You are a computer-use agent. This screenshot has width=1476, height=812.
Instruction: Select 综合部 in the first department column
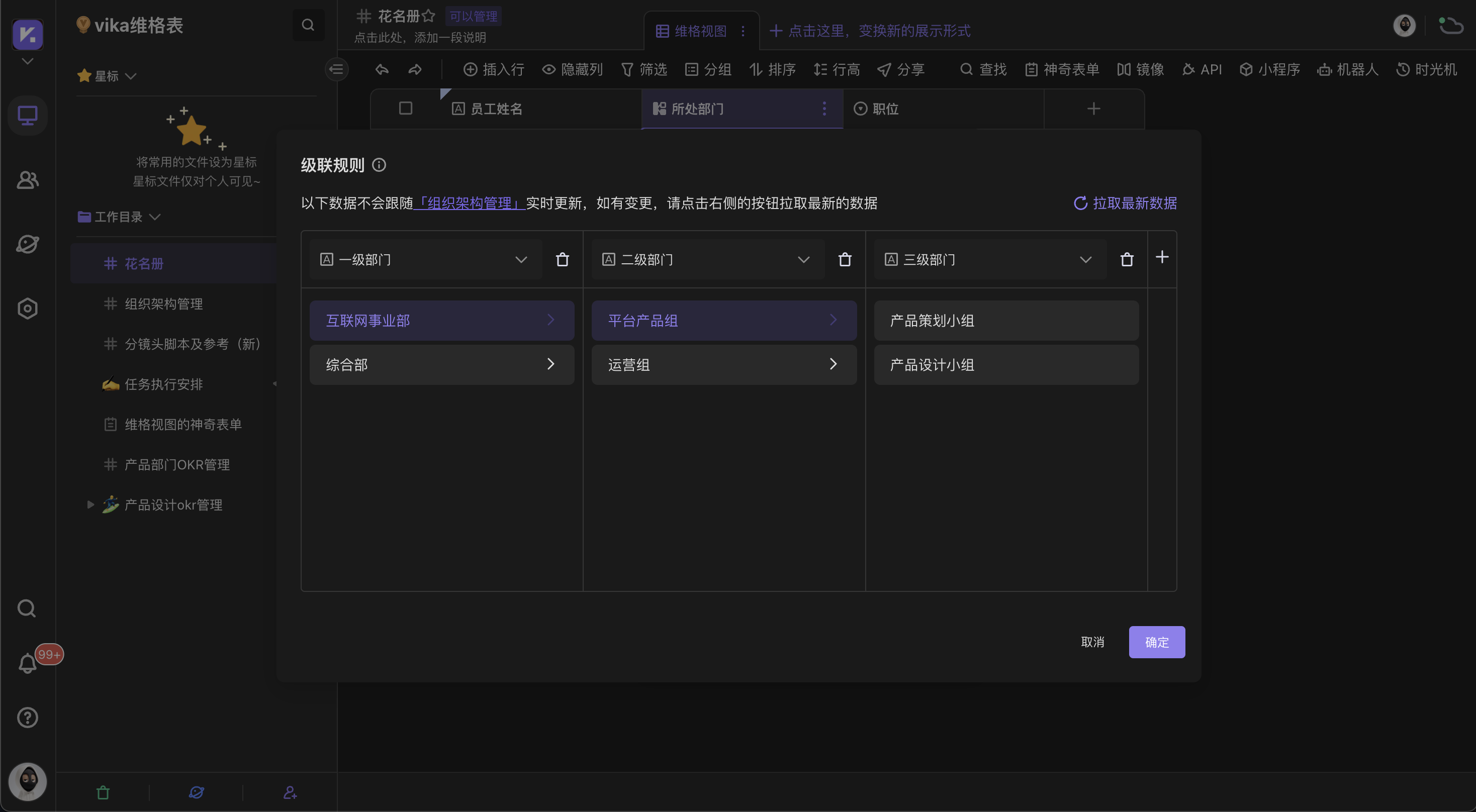[x=441, y=365]
